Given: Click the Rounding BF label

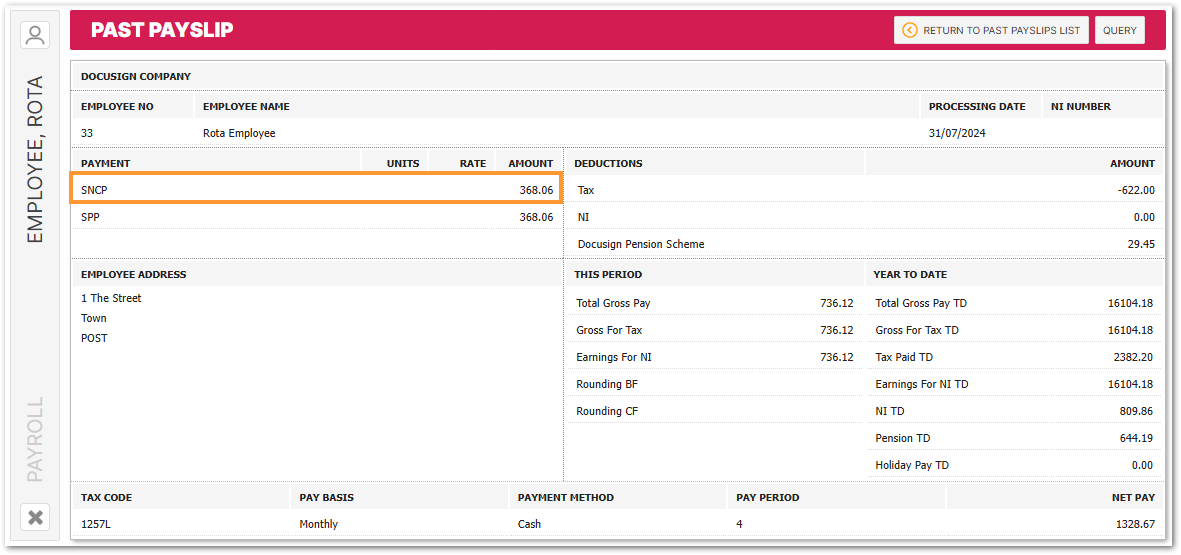Looking at the screenshot, I should [x=607, y=385].
